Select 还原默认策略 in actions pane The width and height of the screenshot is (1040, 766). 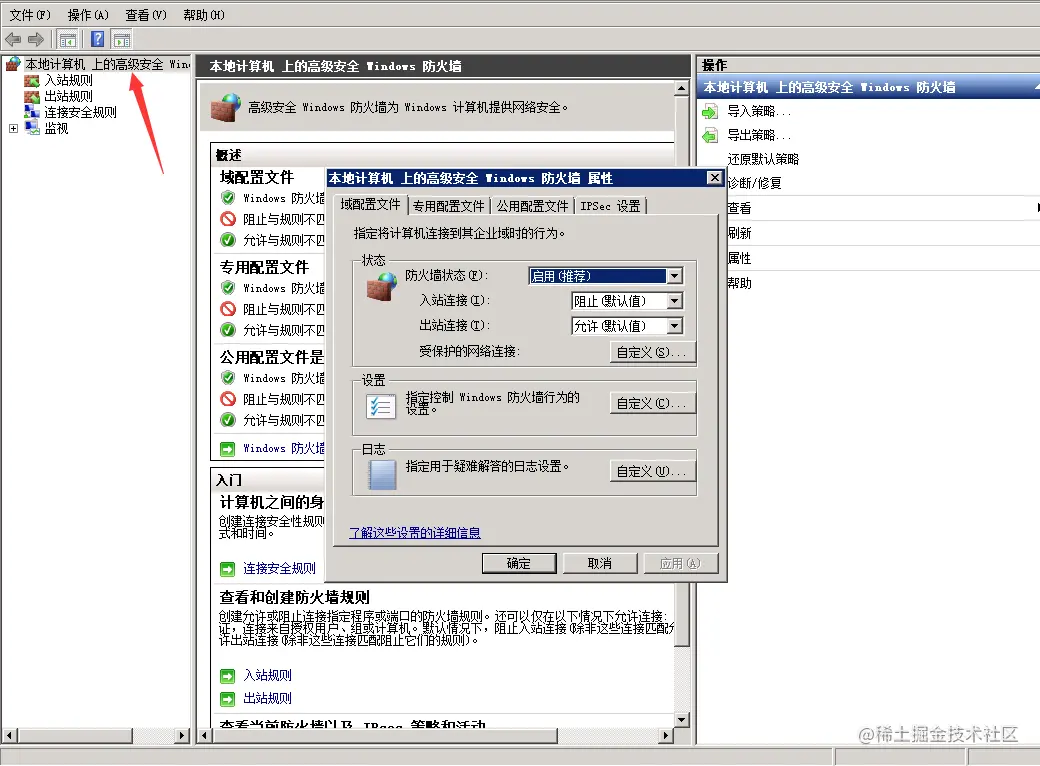763,159
